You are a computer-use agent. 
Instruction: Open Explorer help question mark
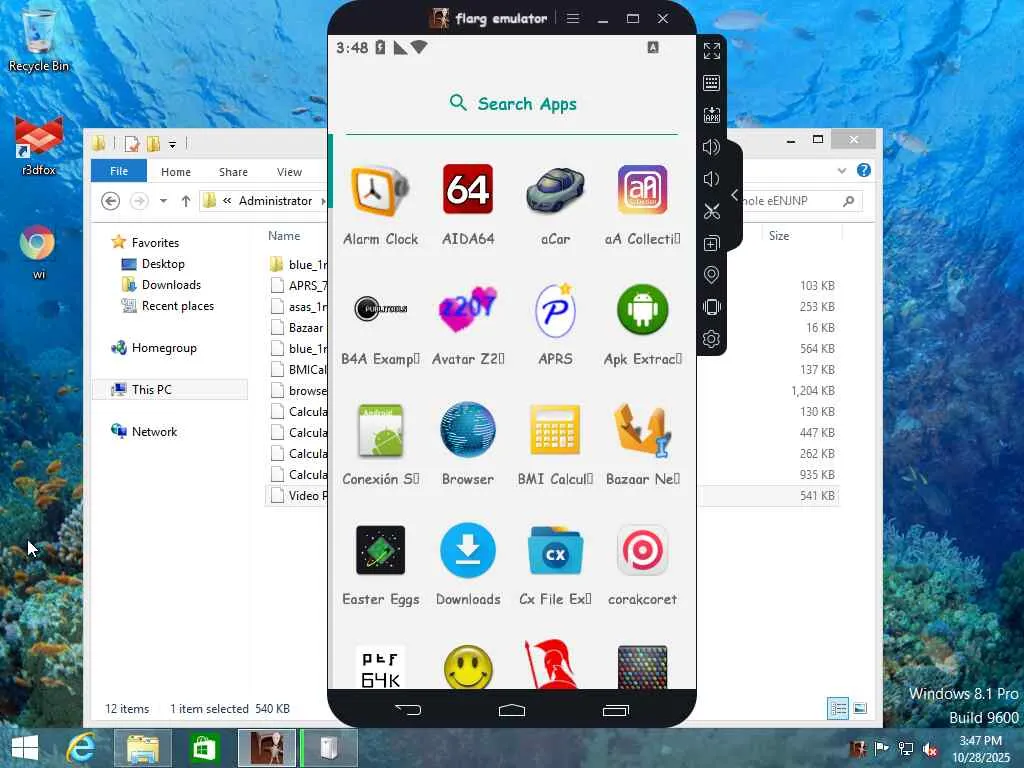[863, 170]
